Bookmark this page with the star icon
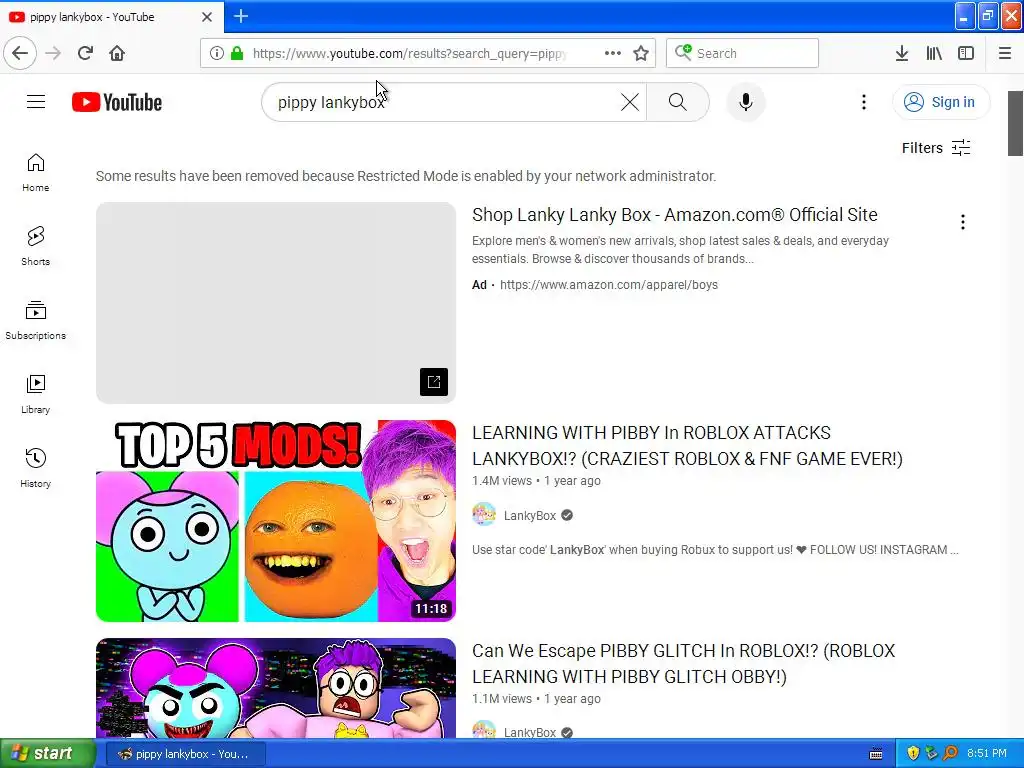This screenshot has width=1024, height=768. point(641,53)
